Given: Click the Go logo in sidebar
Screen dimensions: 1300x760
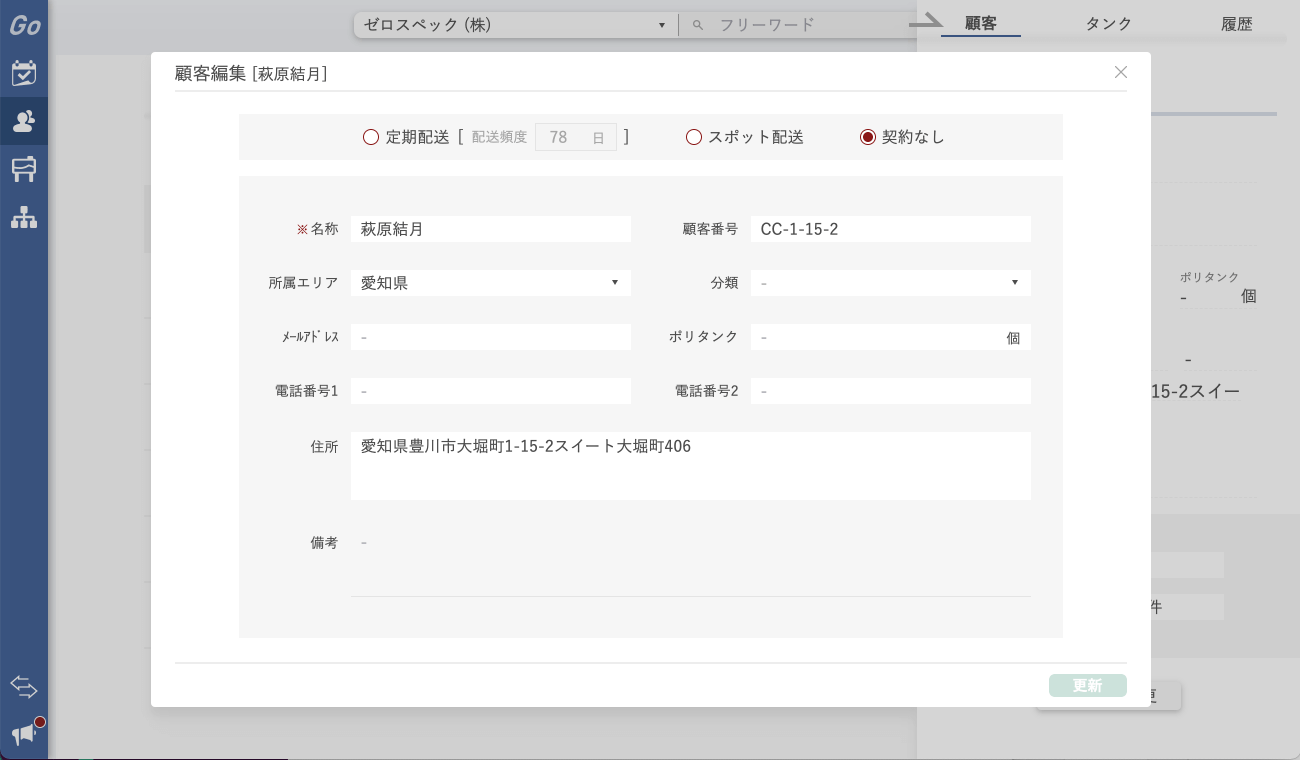Looking at the screenshot, I should tap(24, 26).
